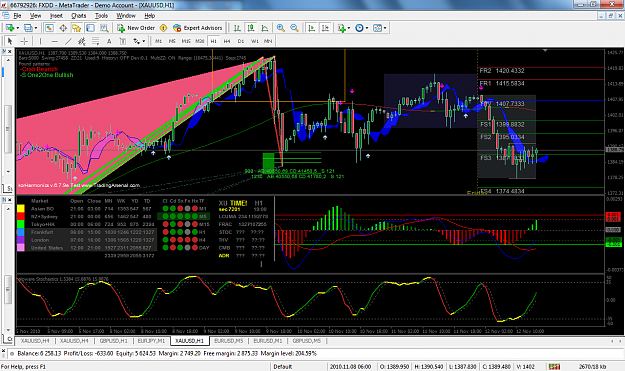Select the Vertical Line drawing tool
Image resolution: width=625 pixels, height=371 pixels.
(x=40, y=41)
